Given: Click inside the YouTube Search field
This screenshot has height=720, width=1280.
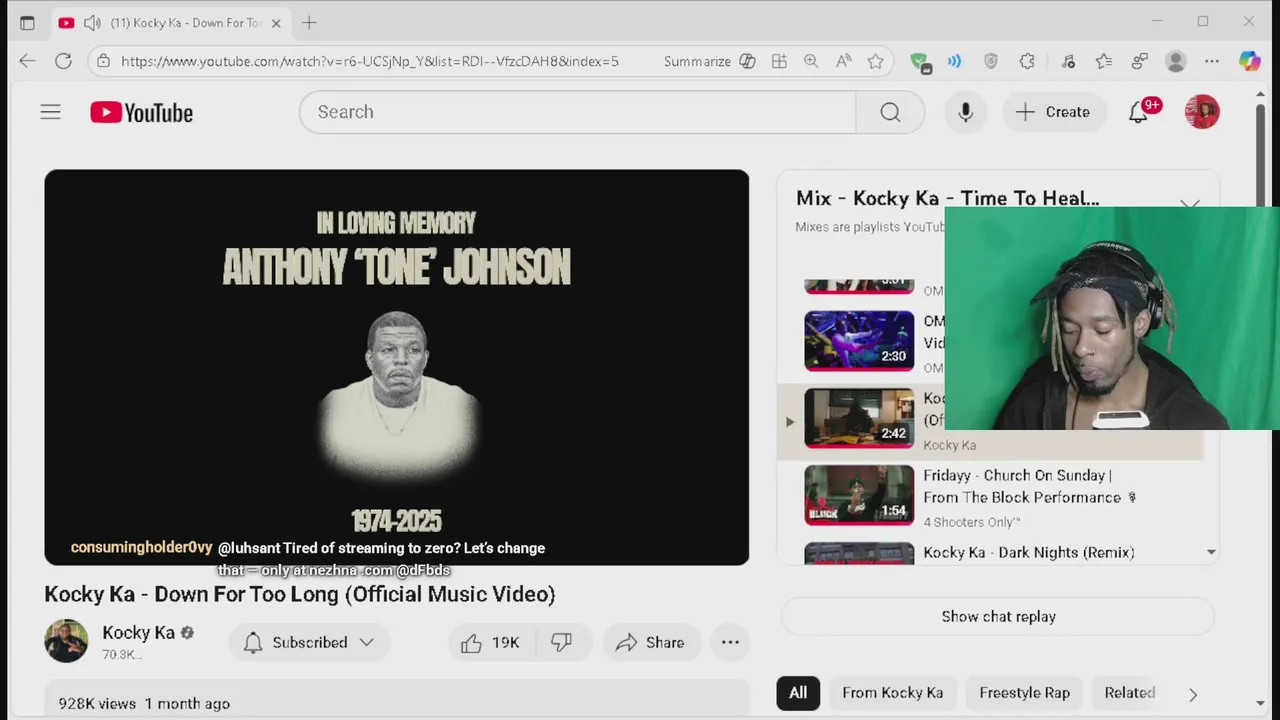Looking at the screenshot, I should (x=578, y=112).
